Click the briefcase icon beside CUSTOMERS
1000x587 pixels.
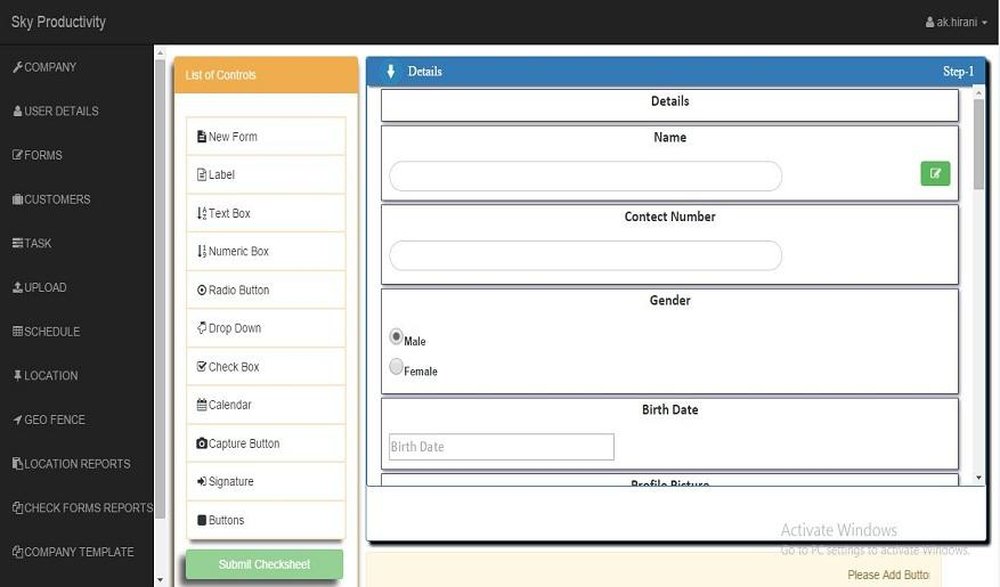click(18, 199)
